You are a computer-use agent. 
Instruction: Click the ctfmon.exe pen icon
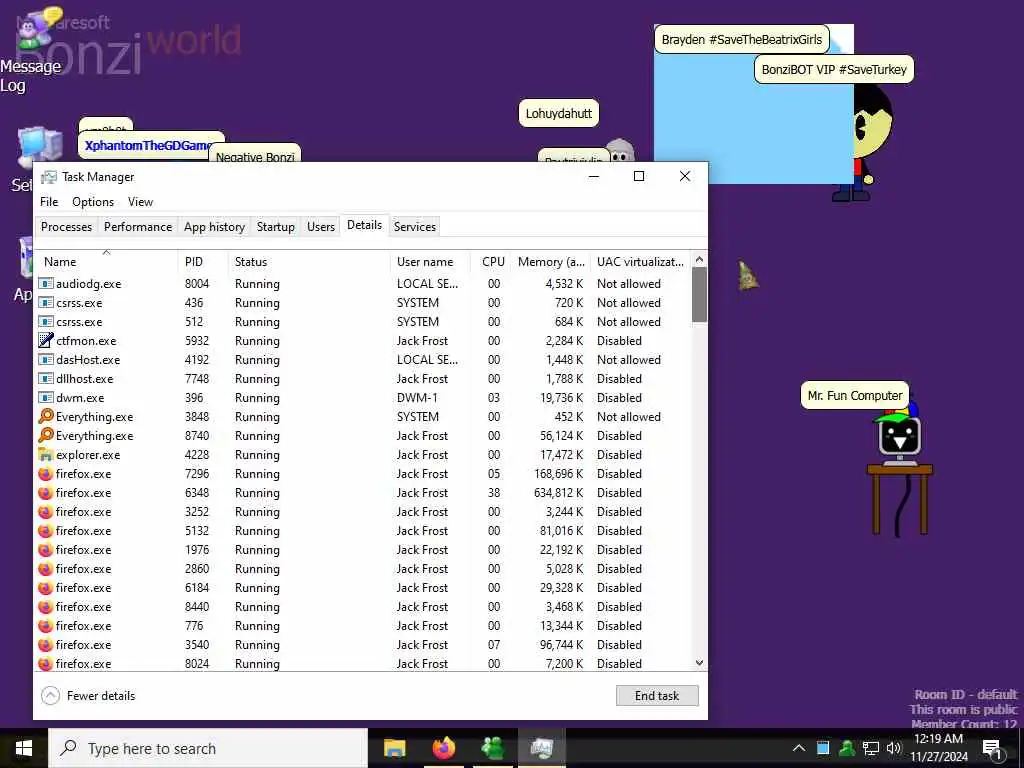[46, 340]
